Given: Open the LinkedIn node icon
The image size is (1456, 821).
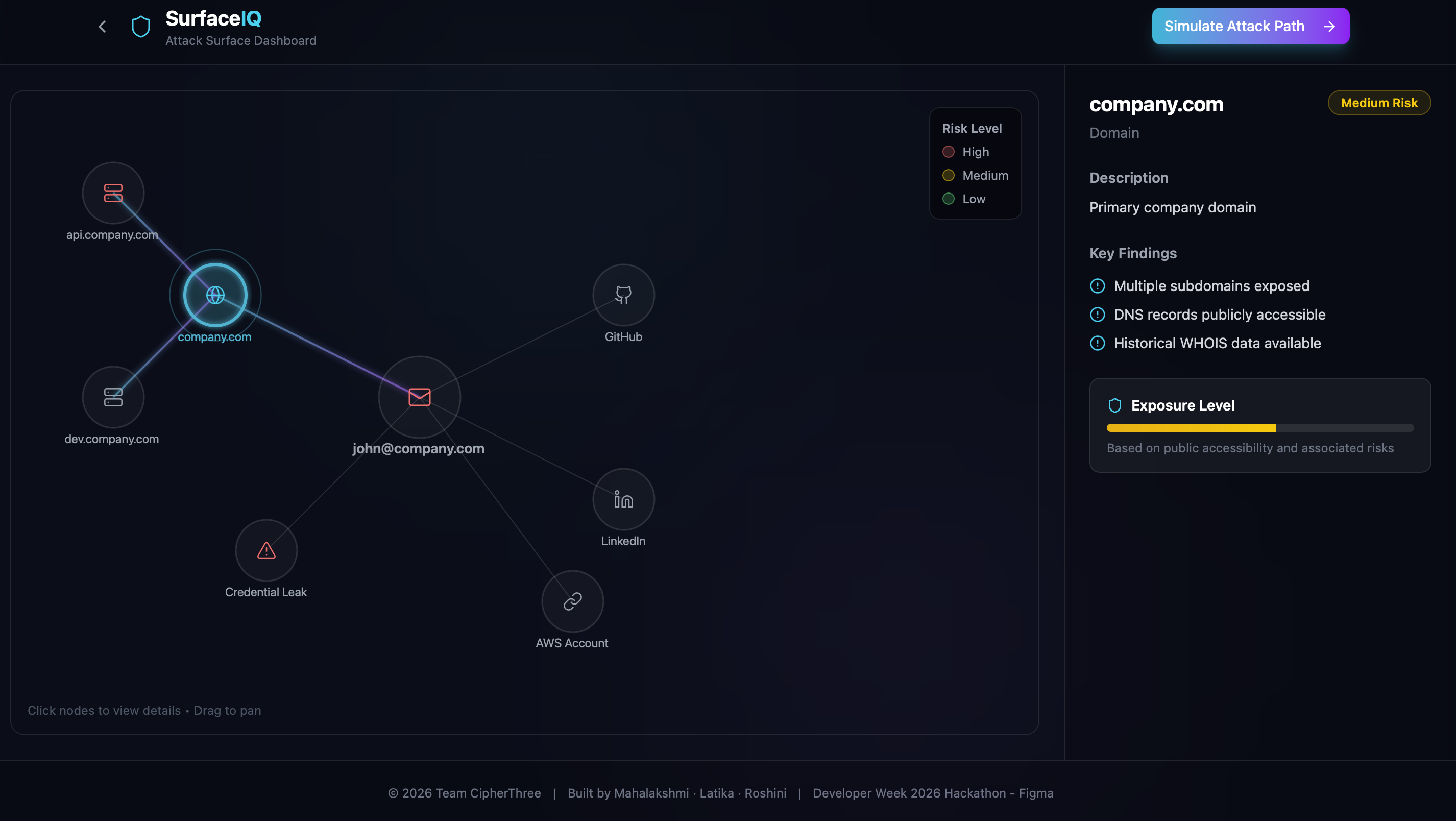Looking at the screenshot, I should 623,499.
